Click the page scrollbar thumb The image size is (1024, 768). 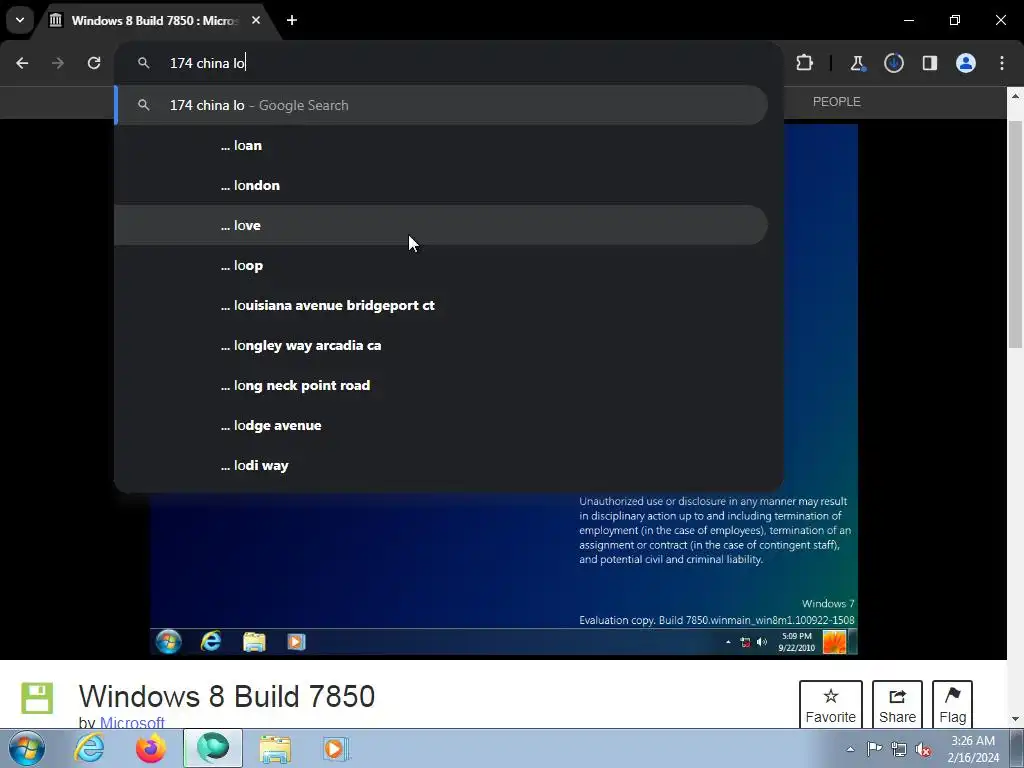[1016, 235]
